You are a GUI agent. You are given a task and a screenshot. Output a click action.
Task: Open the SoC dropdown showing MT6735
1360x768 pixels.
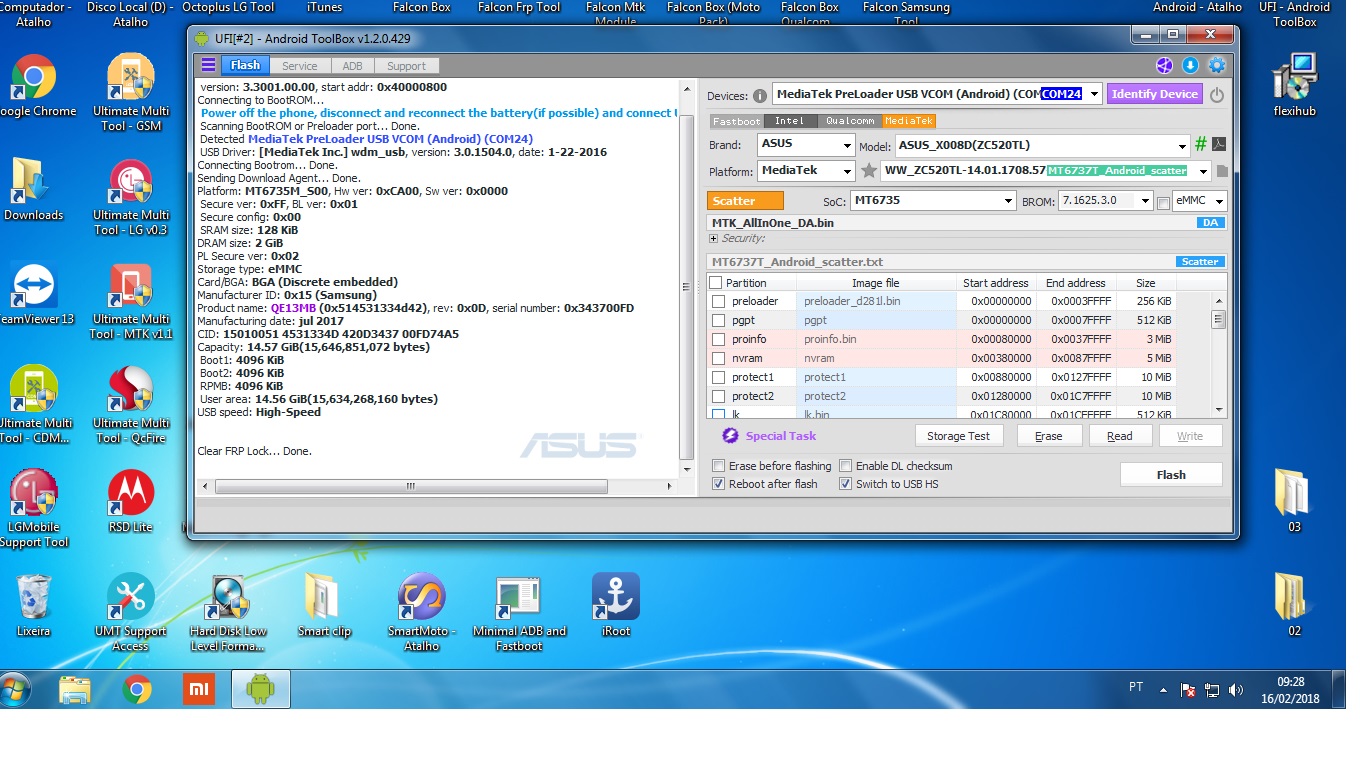point(1008,201)
